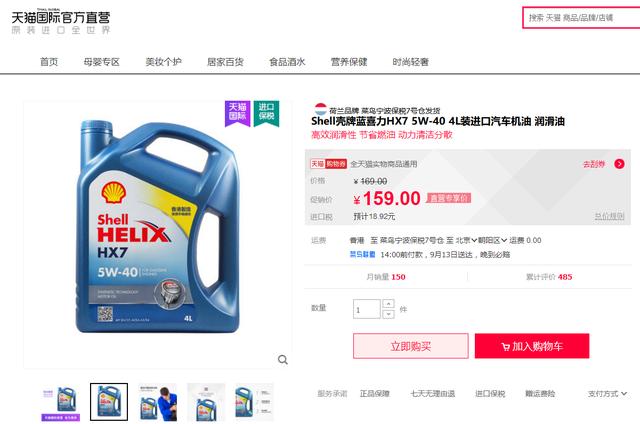
Task: Click the 天猫国际 purple badge
Action: [238, 113]
